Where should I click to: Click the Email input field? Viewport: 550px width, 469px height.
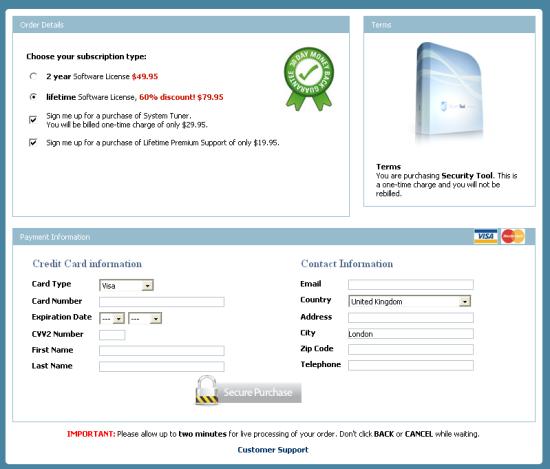[411, 284]
